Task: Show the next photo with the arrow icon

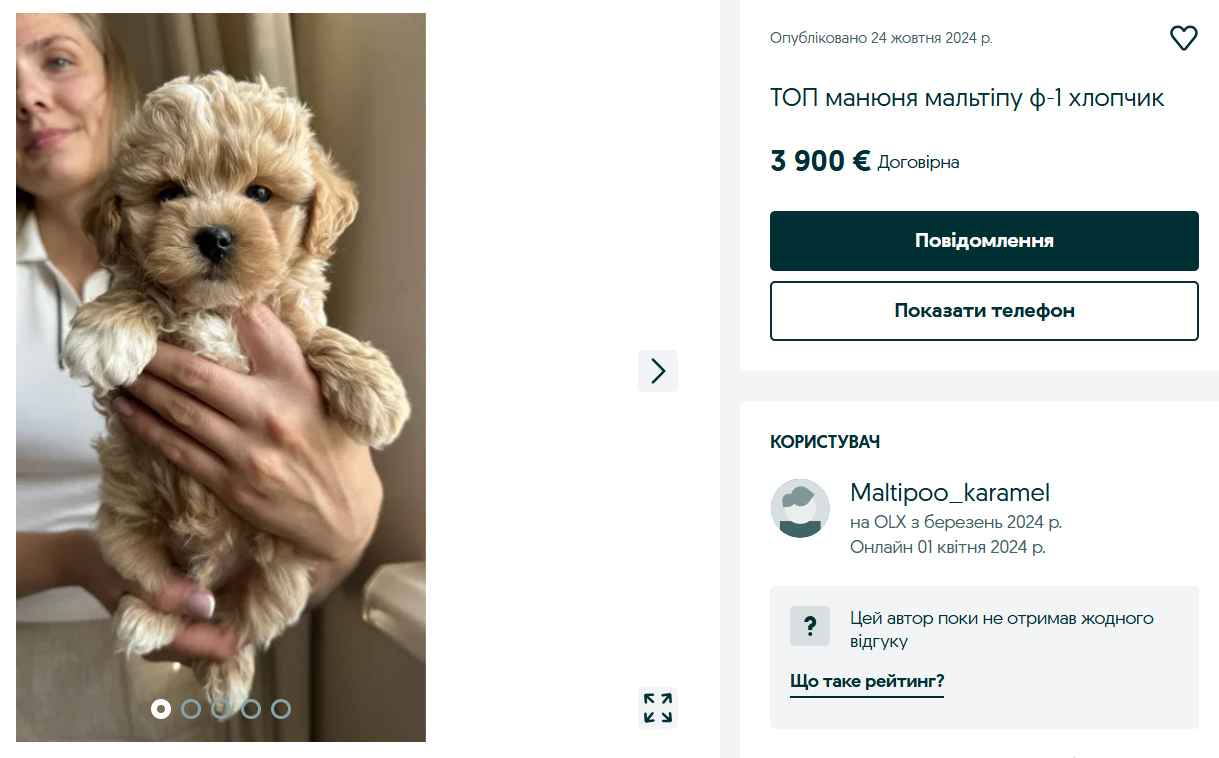Action: point(657,370)
